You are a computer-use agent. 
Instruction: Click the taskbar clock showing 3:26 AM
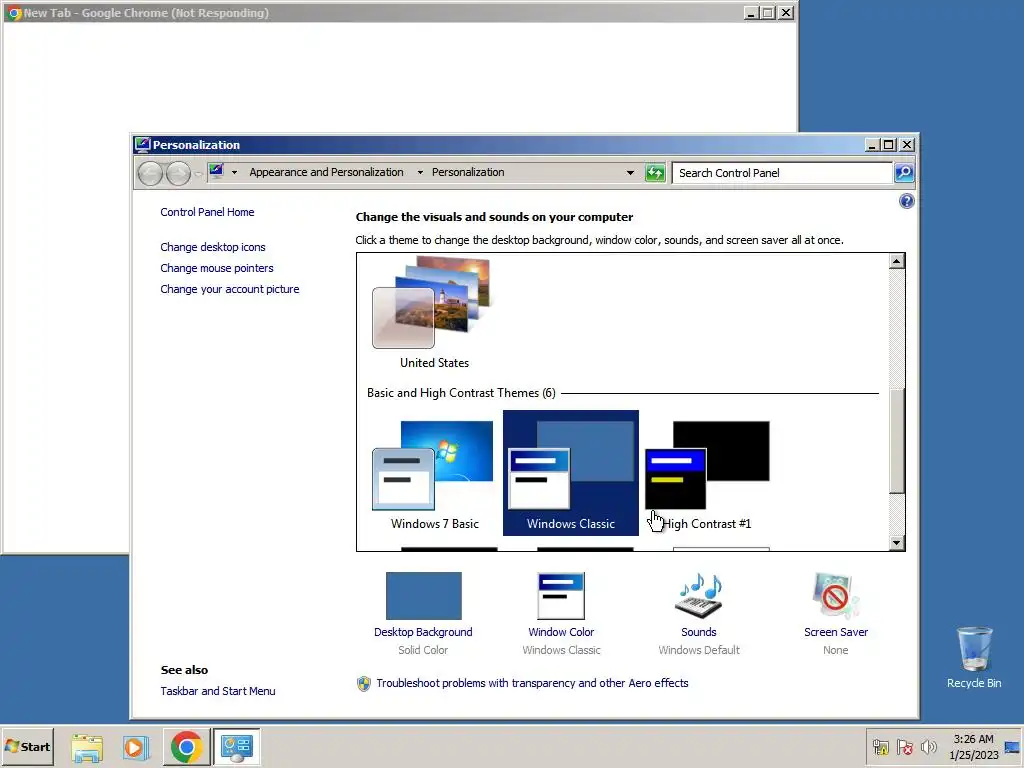click(x=973, y=747)
